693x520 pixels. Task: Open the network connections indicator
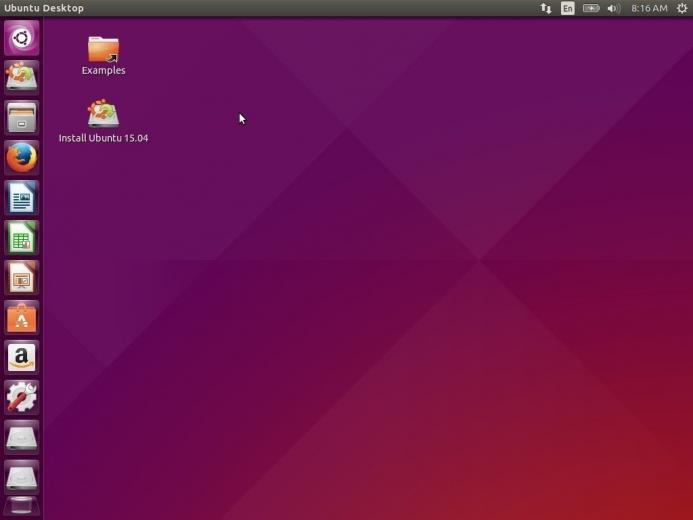[x=546, y=8]
